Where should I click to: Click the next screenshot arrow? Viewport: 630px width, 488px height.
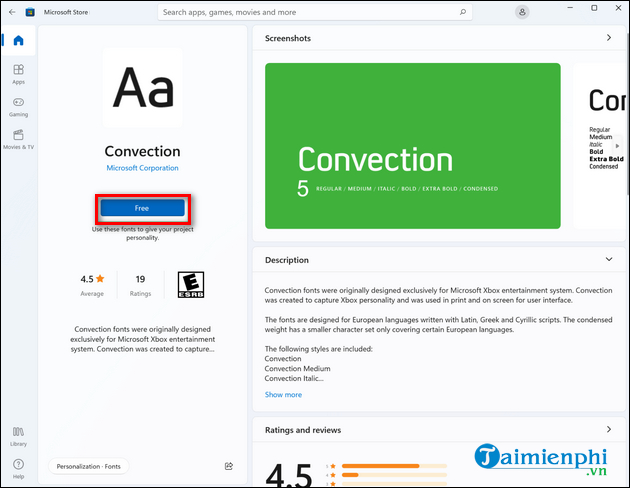[x=618, y=146]
